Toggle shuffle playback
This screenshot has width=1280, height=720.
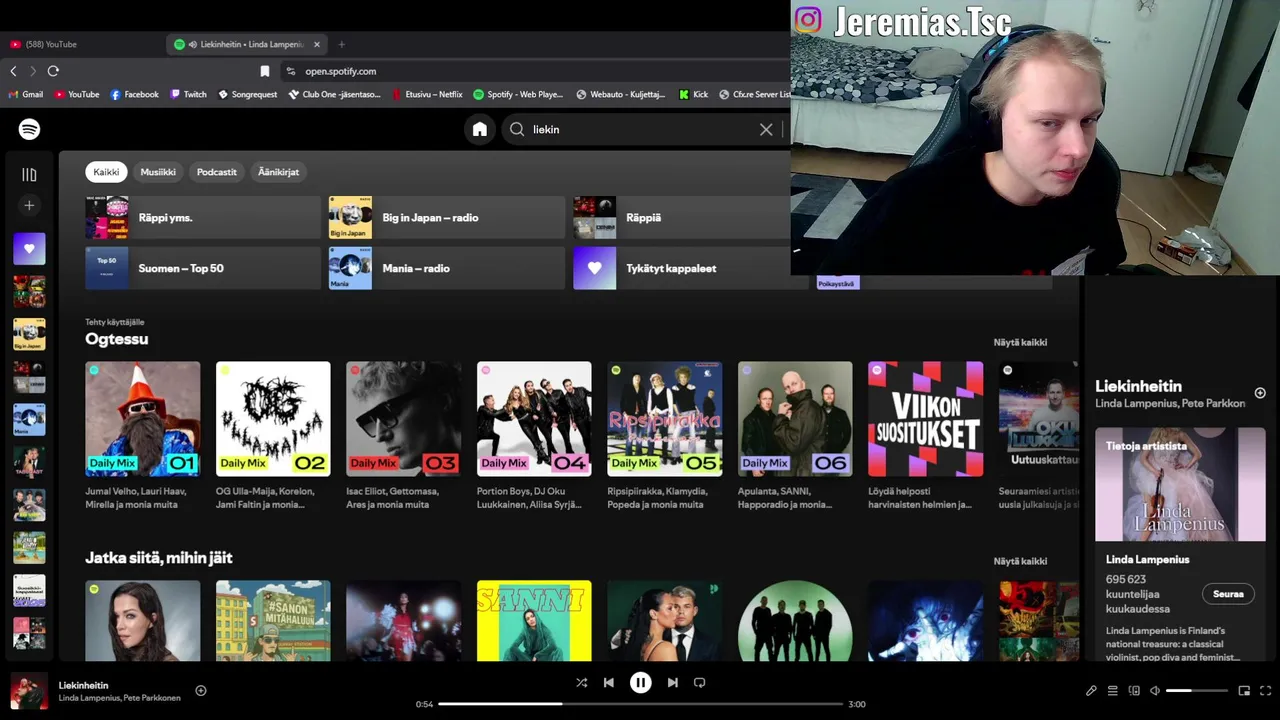coord(581,683)
